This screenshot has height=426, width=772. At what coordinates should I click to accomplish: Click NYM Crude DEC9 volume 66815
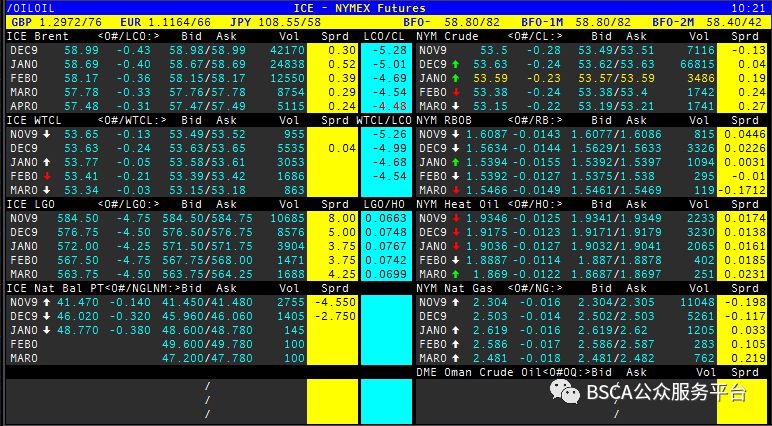click(x=697, y=65)
